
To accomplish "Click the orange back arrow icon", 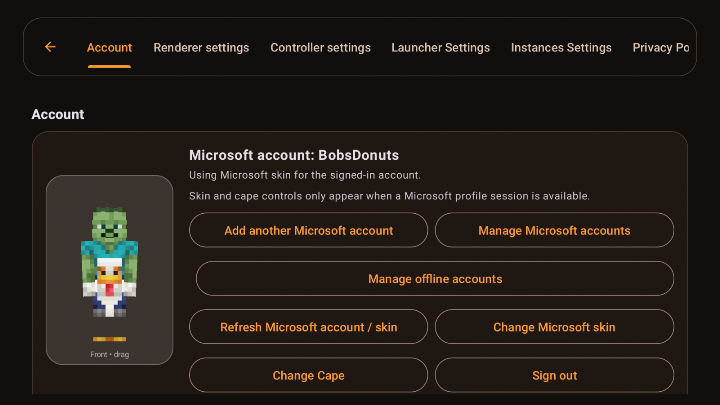I will pyautogui.click(x=50, y=47).
